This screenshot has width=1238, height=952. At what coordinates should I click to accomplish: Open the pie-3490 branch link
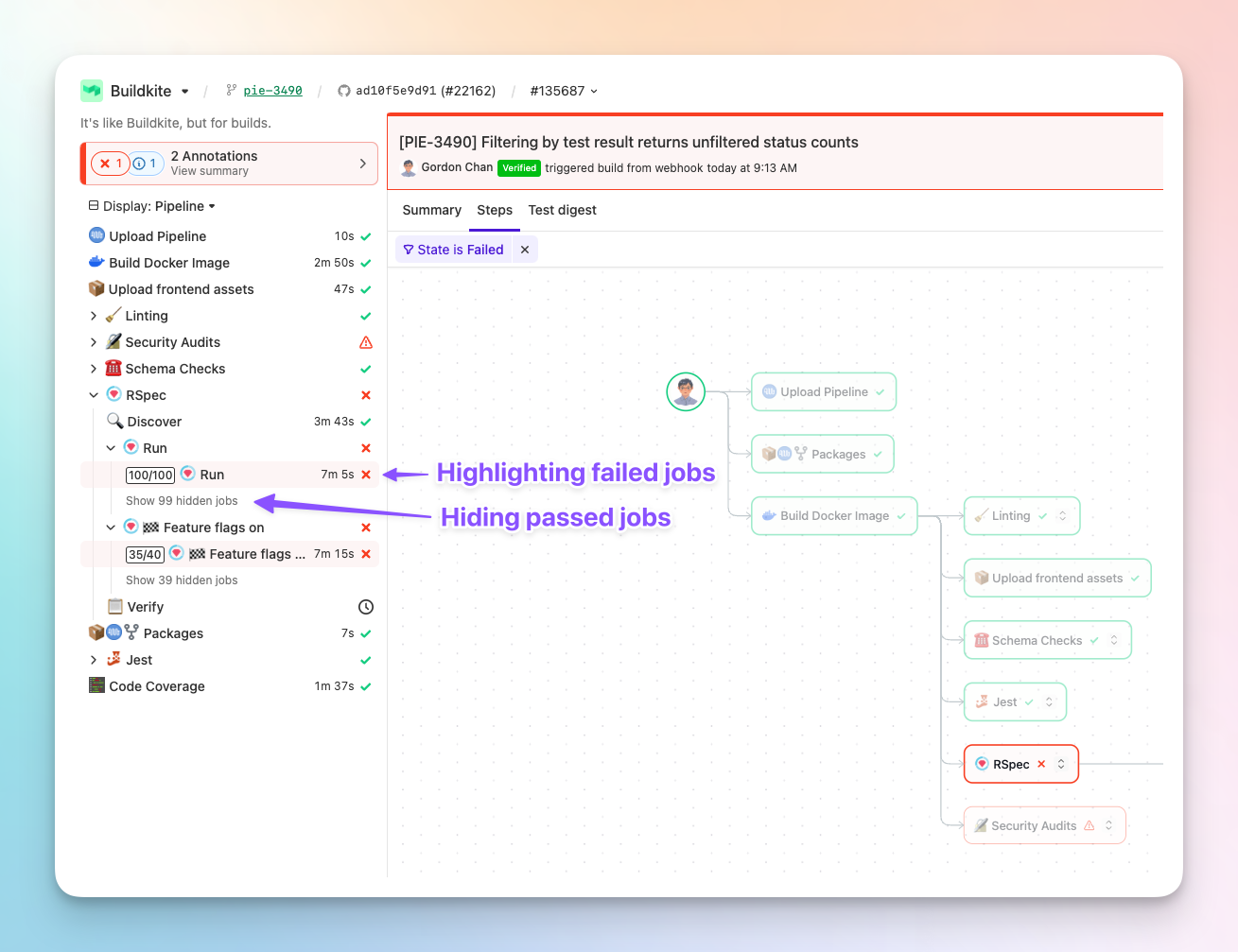[x=273, y=91]
